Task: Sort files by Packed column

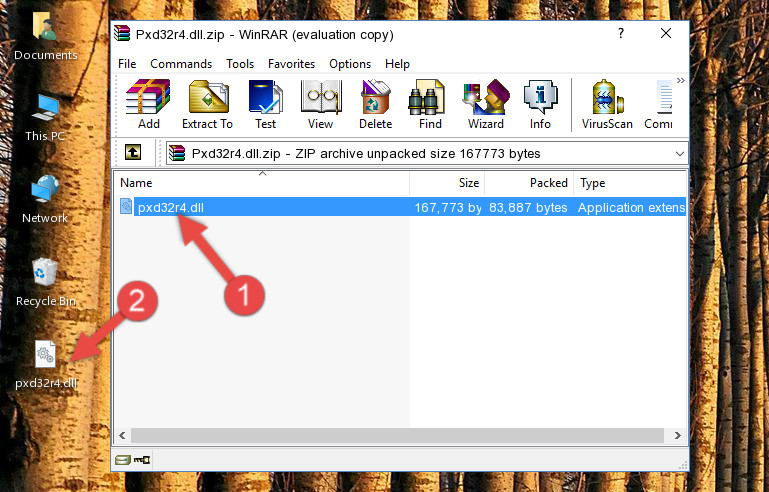Action: (x=529, y=183)
